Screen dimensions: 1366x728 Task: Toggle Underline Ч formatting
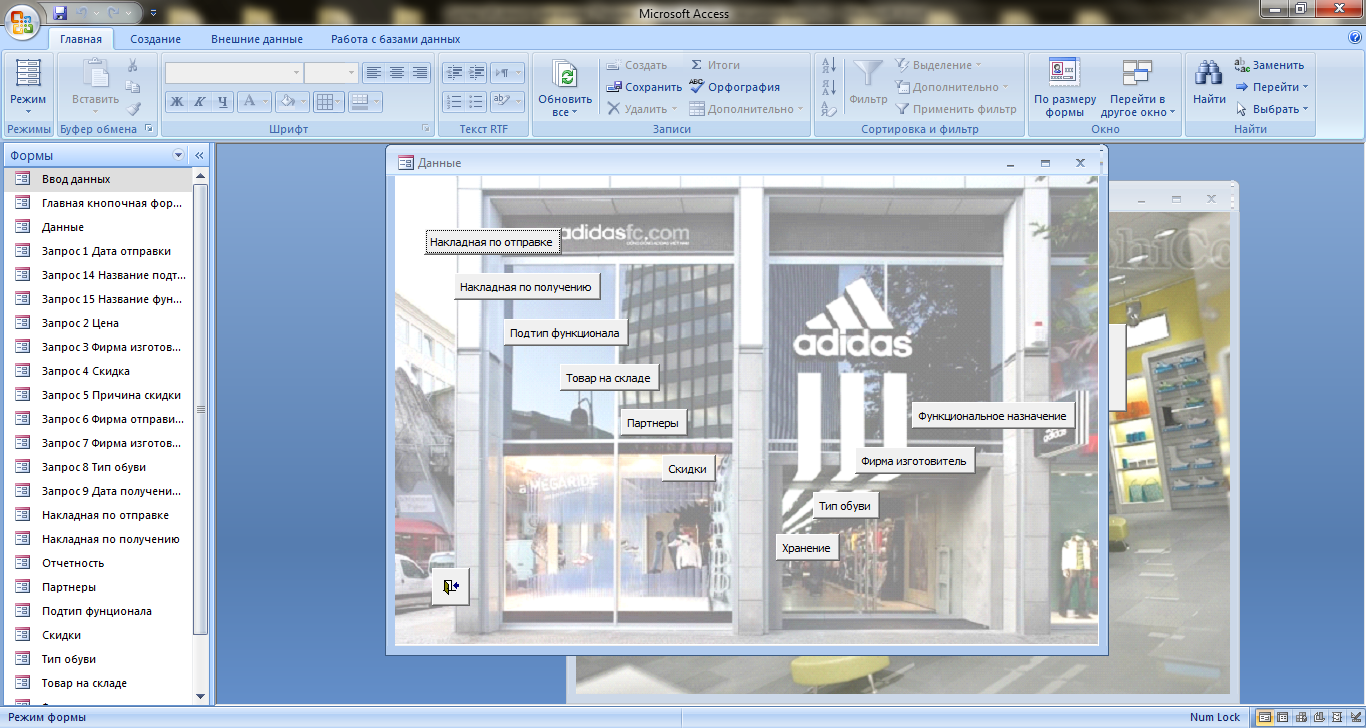coord(223,101)
